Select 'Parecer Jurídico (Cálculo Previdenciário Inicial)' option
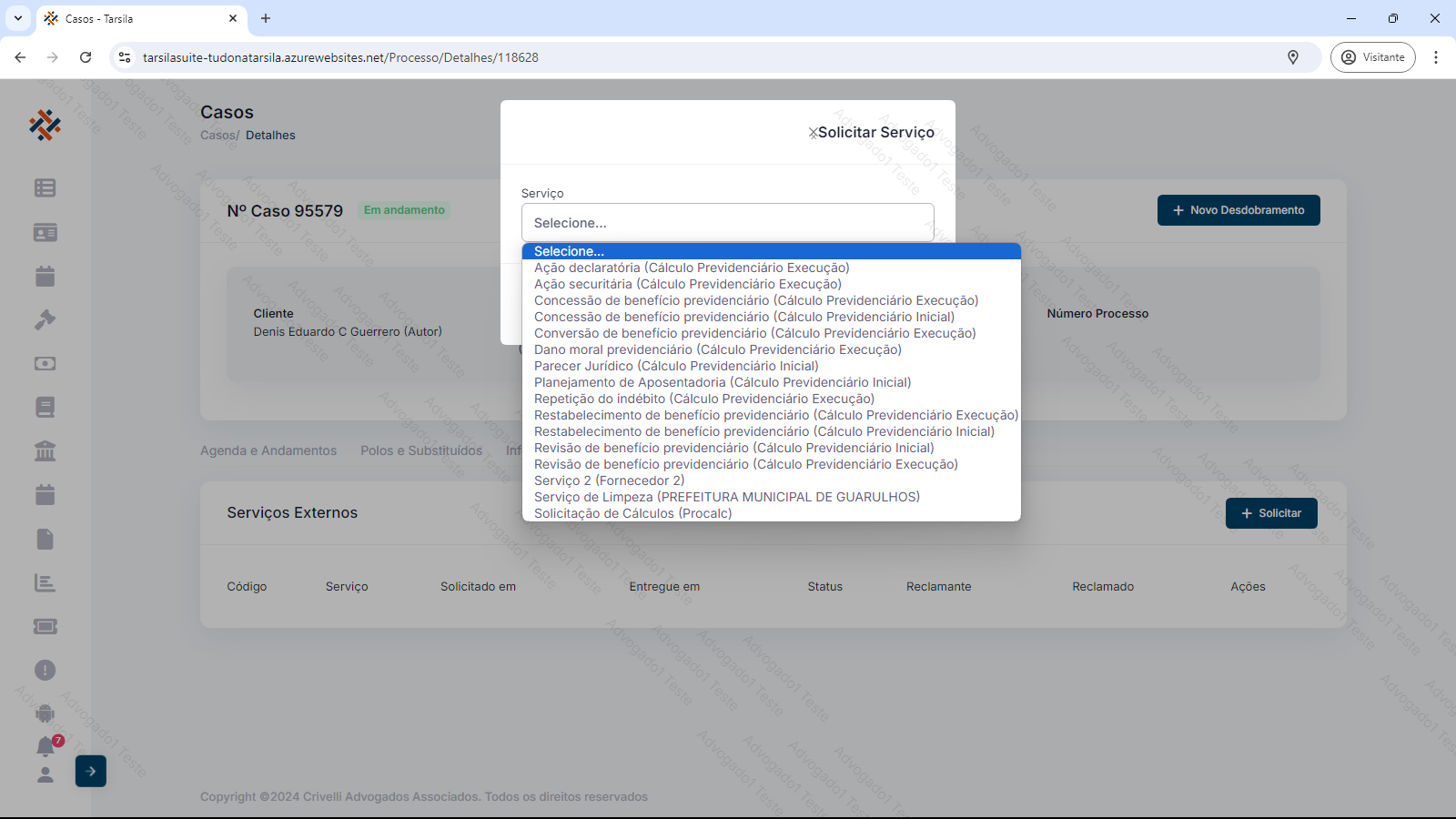This screenshot has height=819, width=1456. (x=676, y=366)
